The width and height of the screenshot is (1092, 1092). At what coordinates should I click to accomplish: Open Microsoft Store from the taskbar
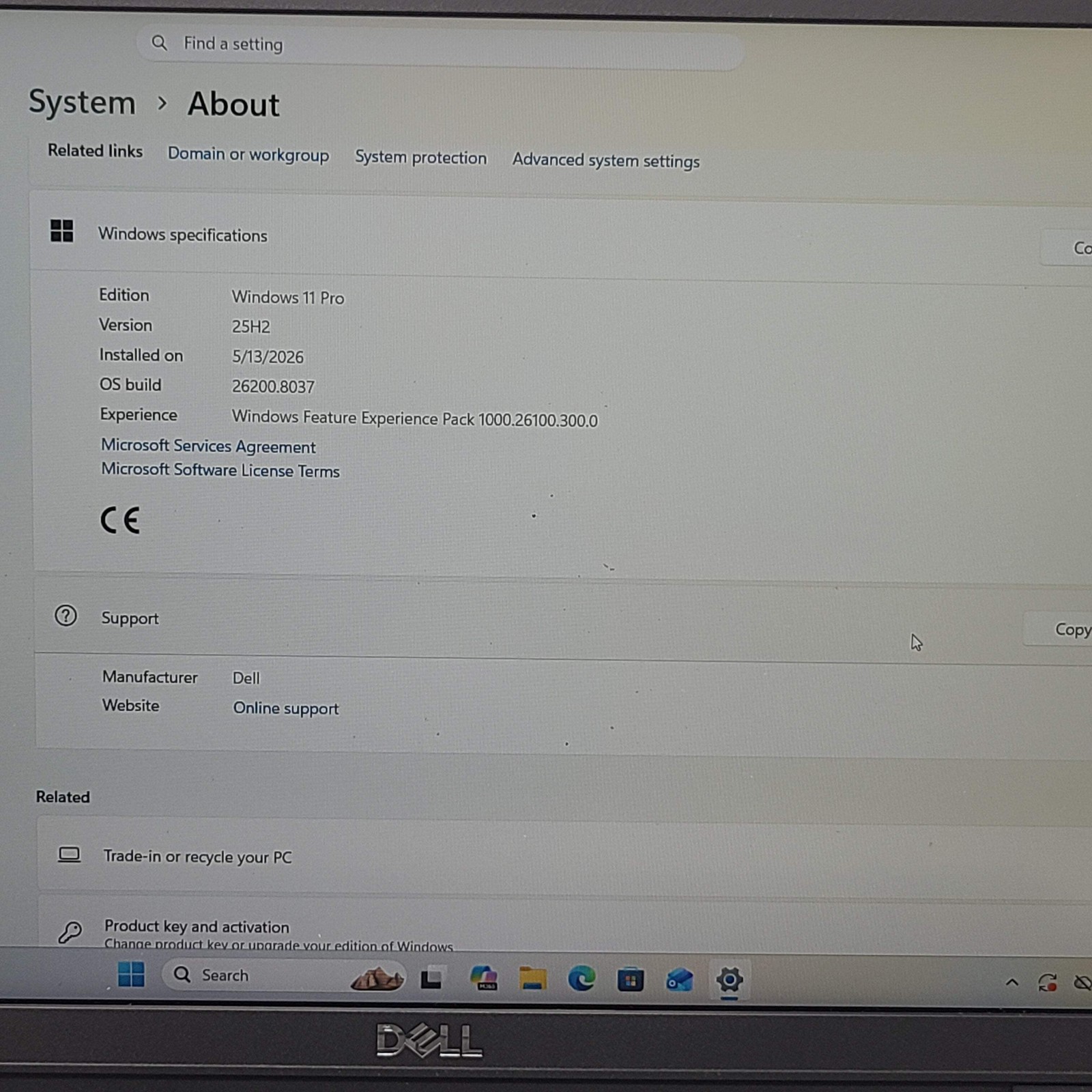pos(631,980)
